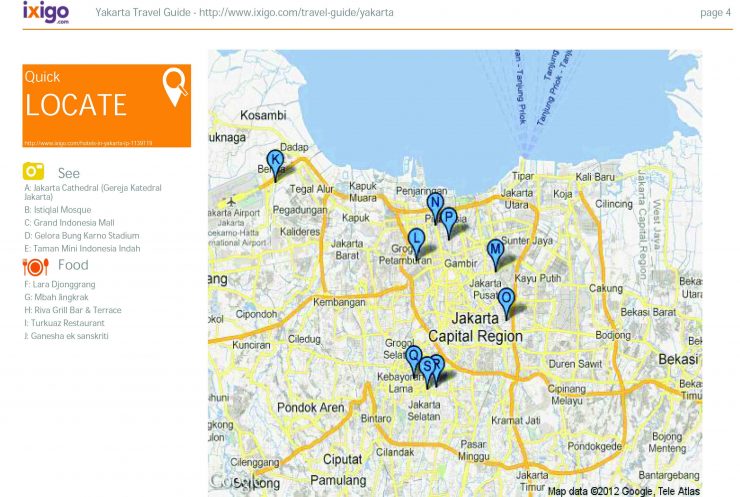Click the Jakarta Capital Region map label
The image size is (740, 497).
tap(475, 327)
